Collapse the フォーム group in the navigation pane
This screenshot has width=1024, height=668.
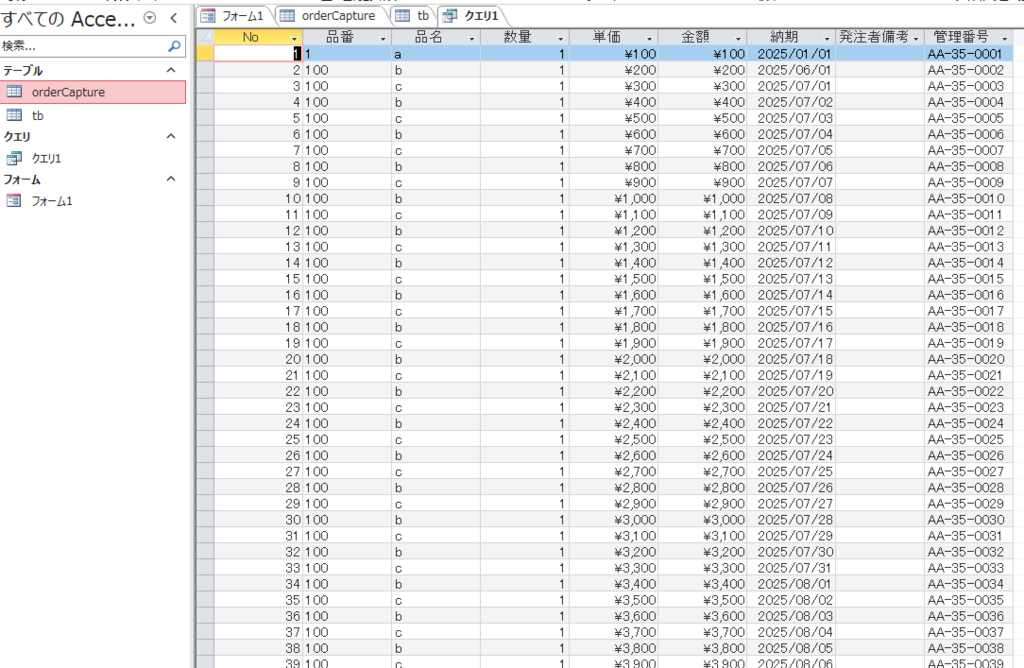click(170, 180)
